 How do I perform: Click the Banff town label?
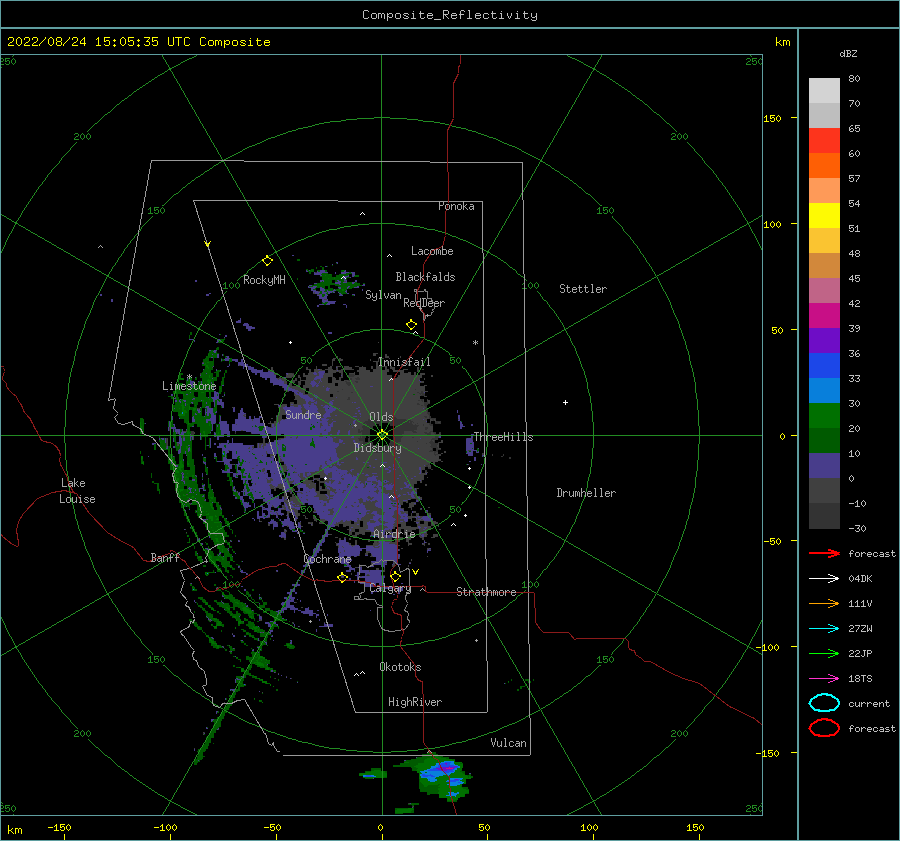coord(165,557)
